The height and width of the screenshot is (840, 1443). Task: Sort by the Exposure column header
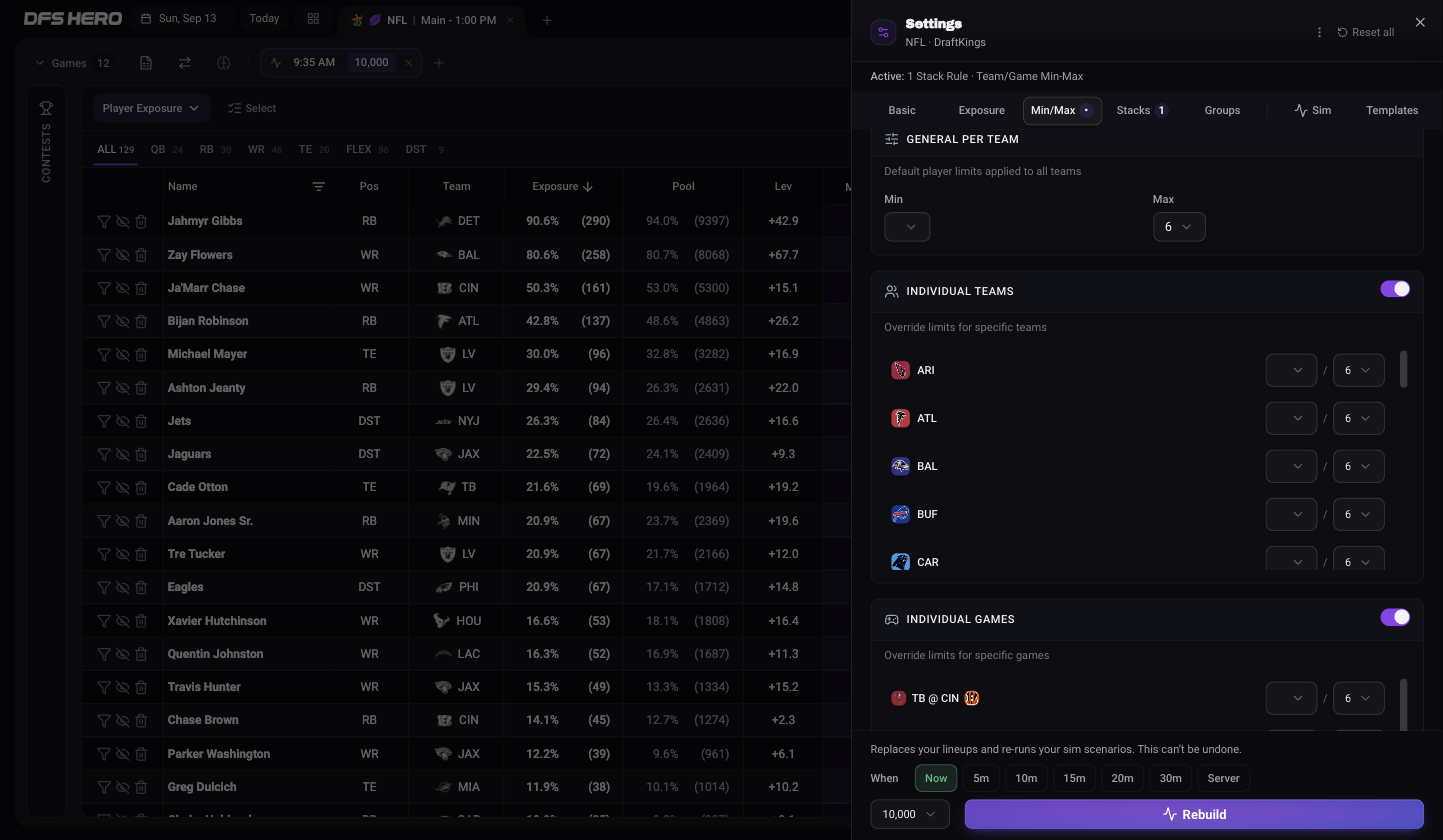click(563, 186)
